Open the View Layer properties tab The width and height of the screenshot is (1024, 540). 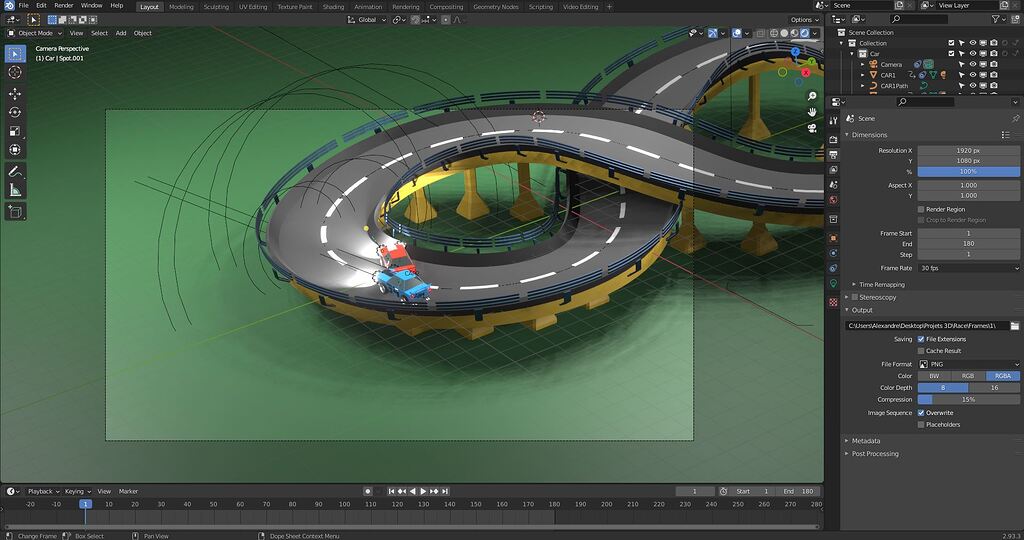833,170
